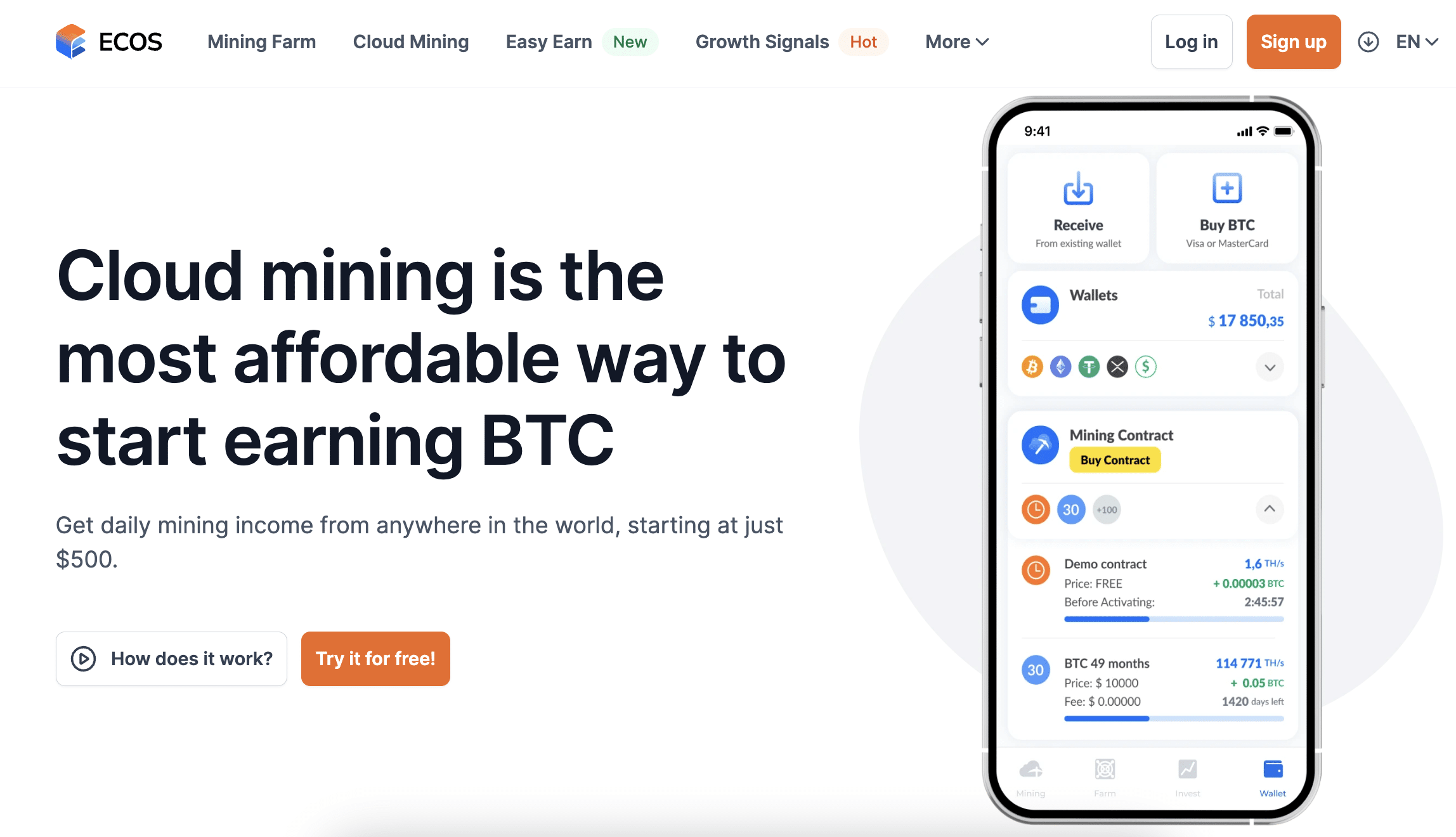Screen dimensions: 1456x837
Task: Select the Mining Farm menu item
Action: pyautogui.click(x=261, y=41)
